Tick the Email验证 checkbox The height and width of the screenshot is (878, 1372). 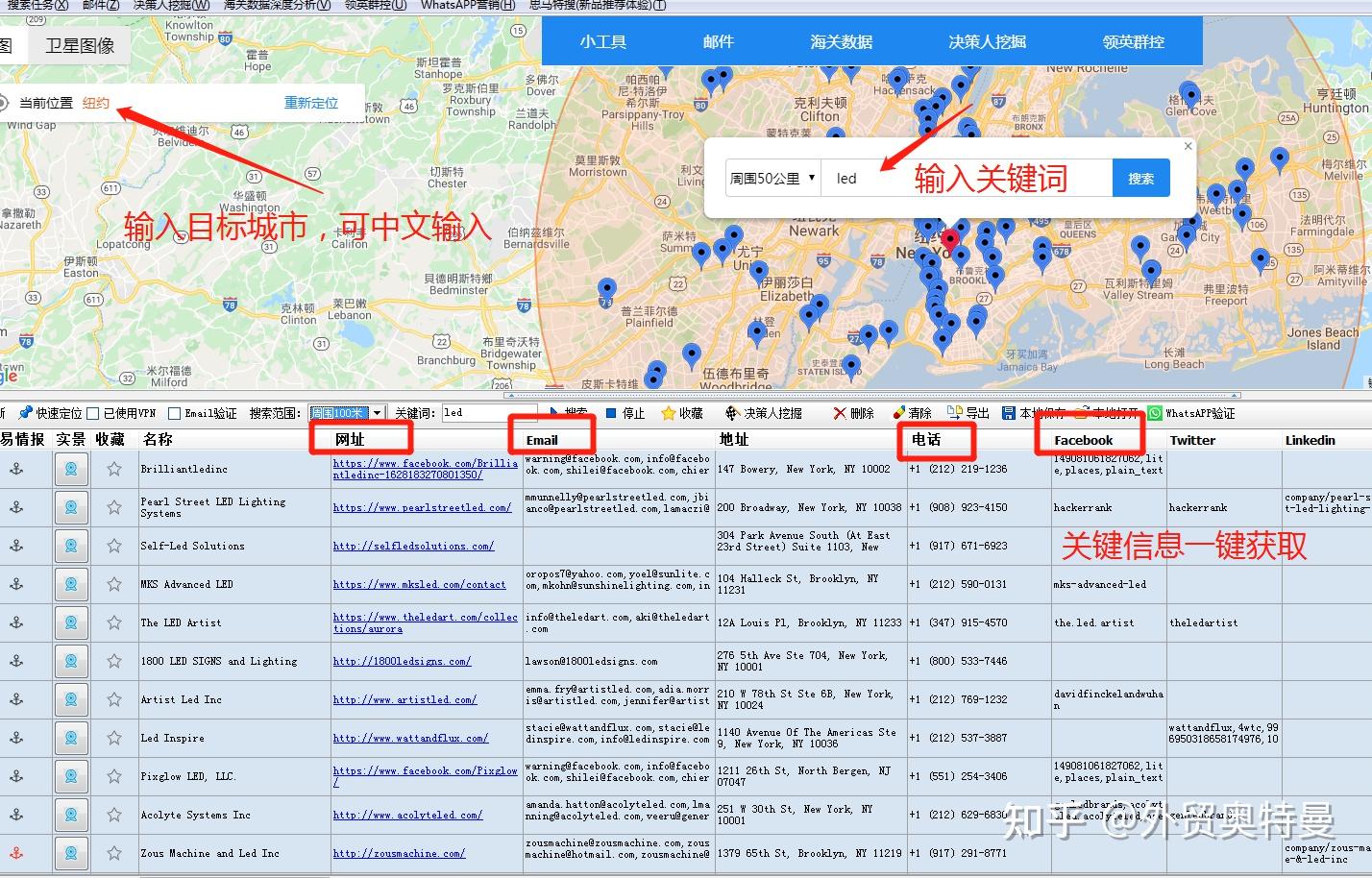pyautogui.click(x=174, y=413)
